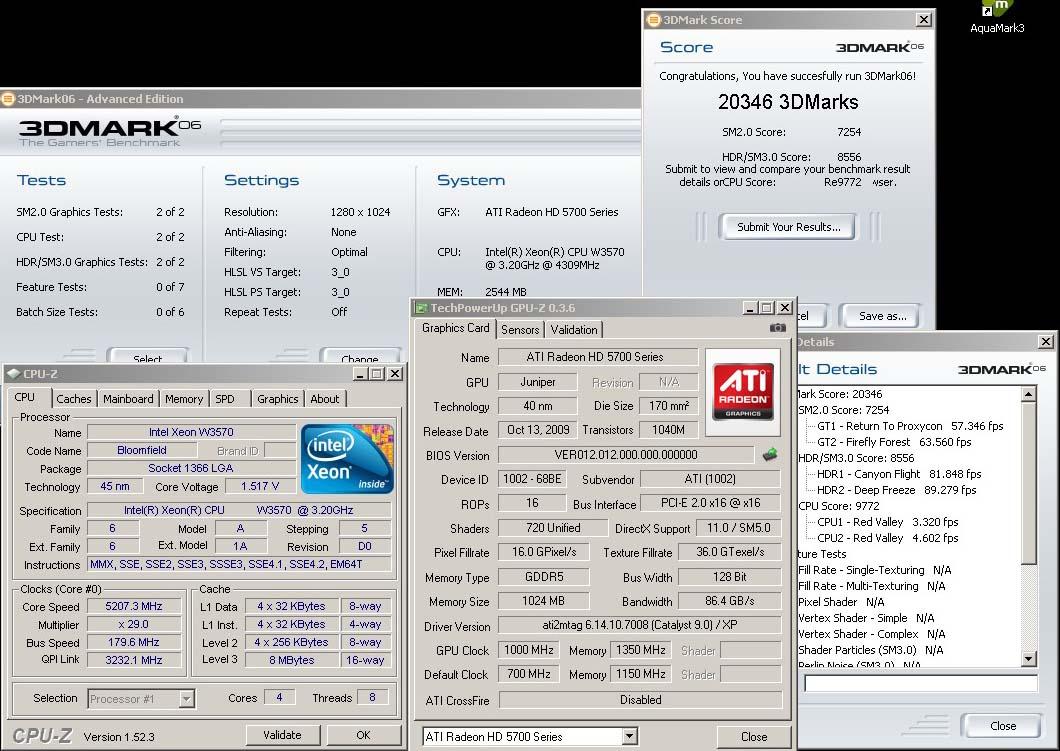
Task: Click the text field in Result Details window
Action: pos(920,683)
